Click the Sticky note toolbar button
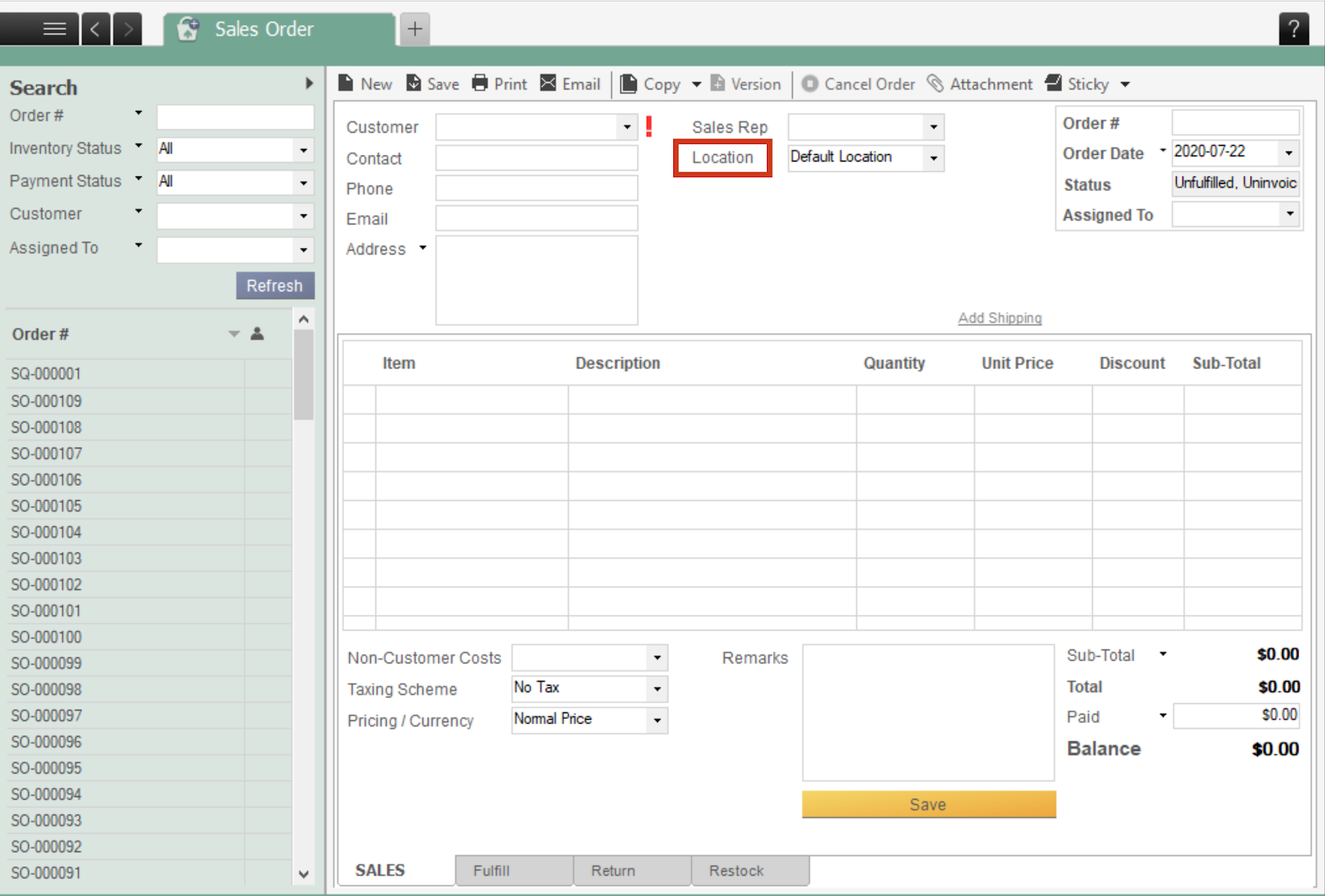Image resolution: width=1325 pixels, height=896 pixels. point(1077,84)
